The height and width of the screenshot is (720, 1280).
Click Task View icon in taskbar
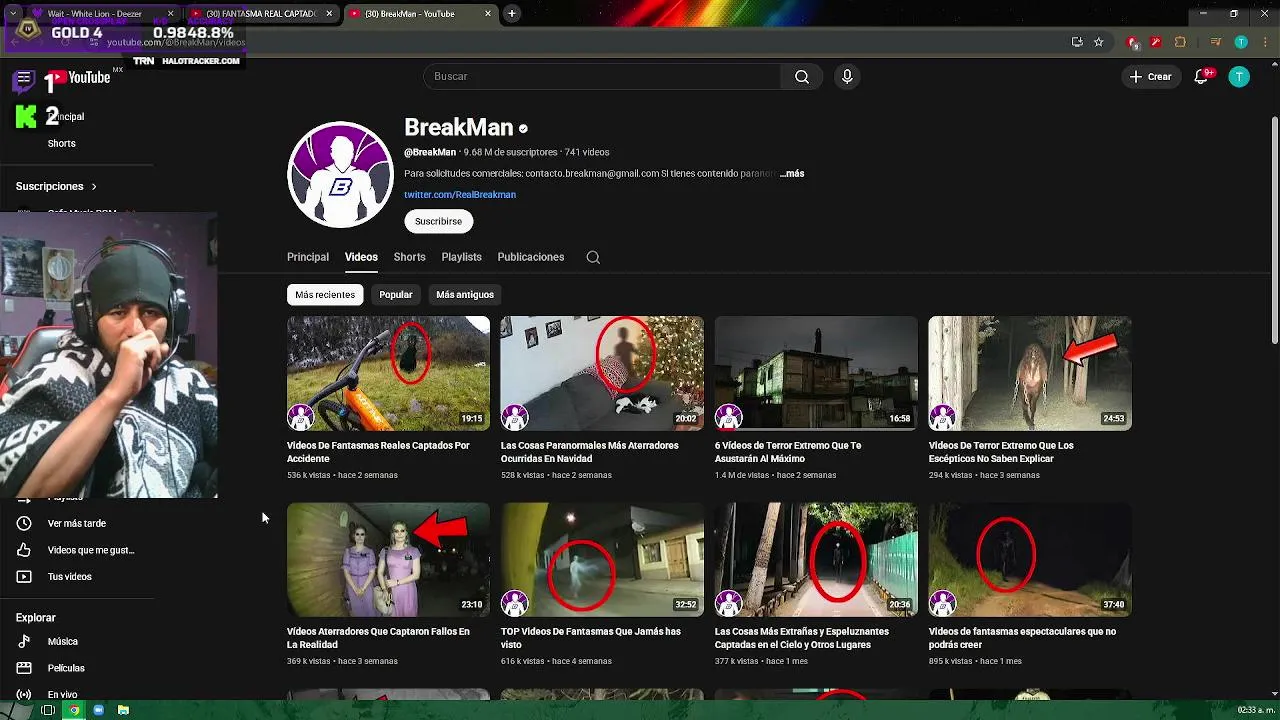click(x=47, y=710)
